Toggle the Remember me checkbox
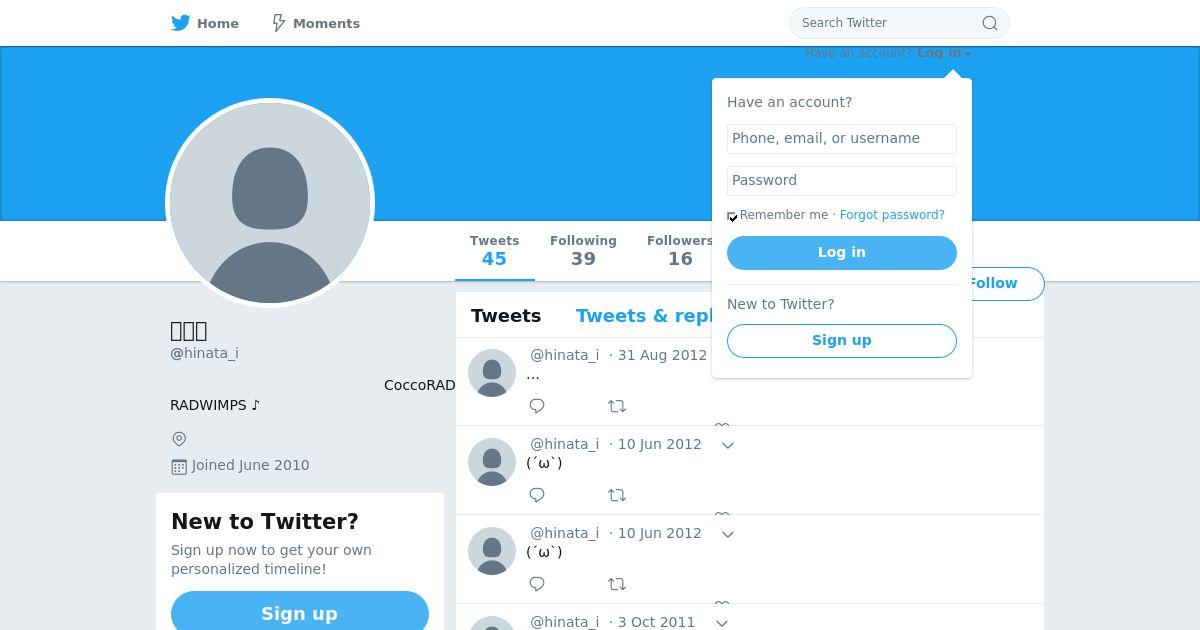The height and width of the screenshot is (630, 1200). pos(732,216)
